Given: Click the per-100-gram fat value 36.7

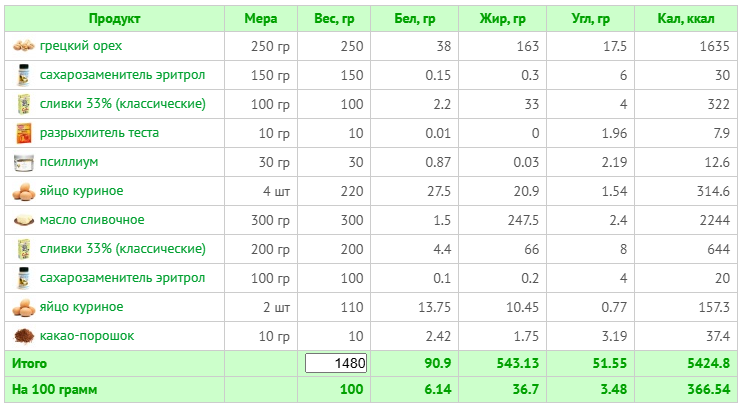Looking at the screenshot, I should coord(526,390).
